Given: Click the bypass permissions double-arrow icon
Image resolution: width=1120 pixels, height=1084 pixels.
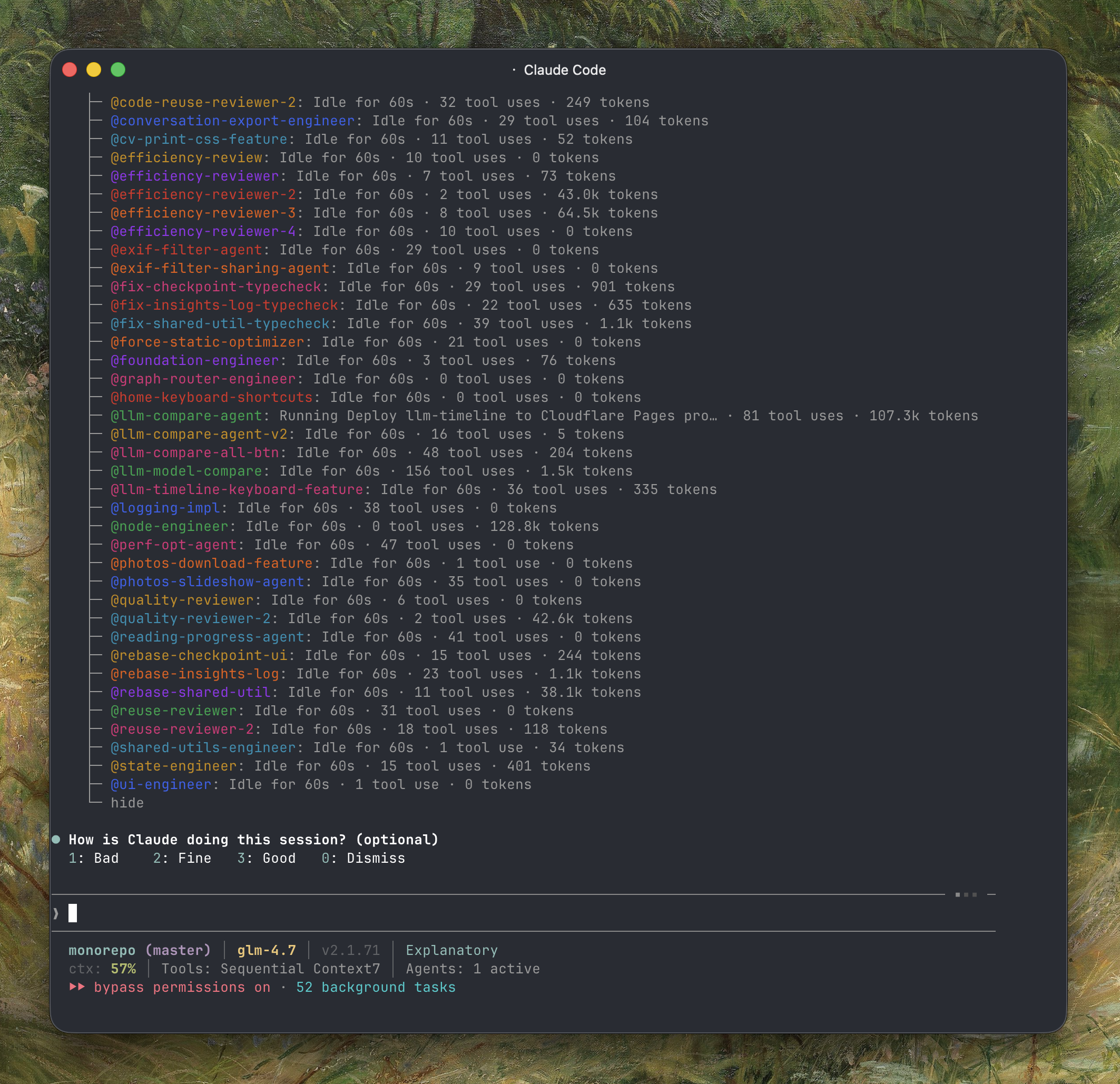Looking at the screenshot, I should point(77,987).
